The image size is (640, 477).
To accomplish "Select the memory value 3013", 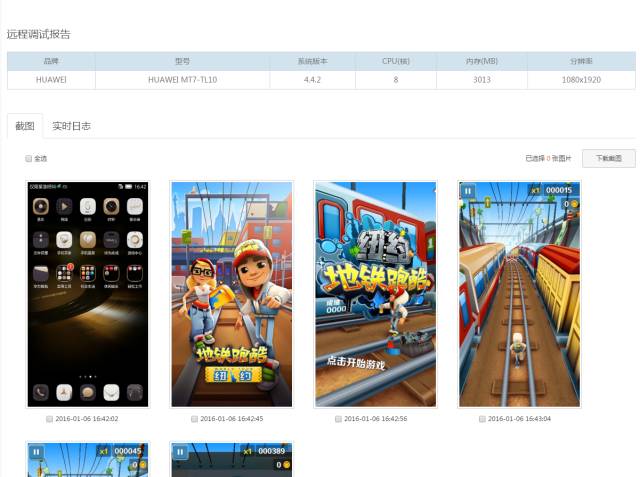I will pos(482,80).
